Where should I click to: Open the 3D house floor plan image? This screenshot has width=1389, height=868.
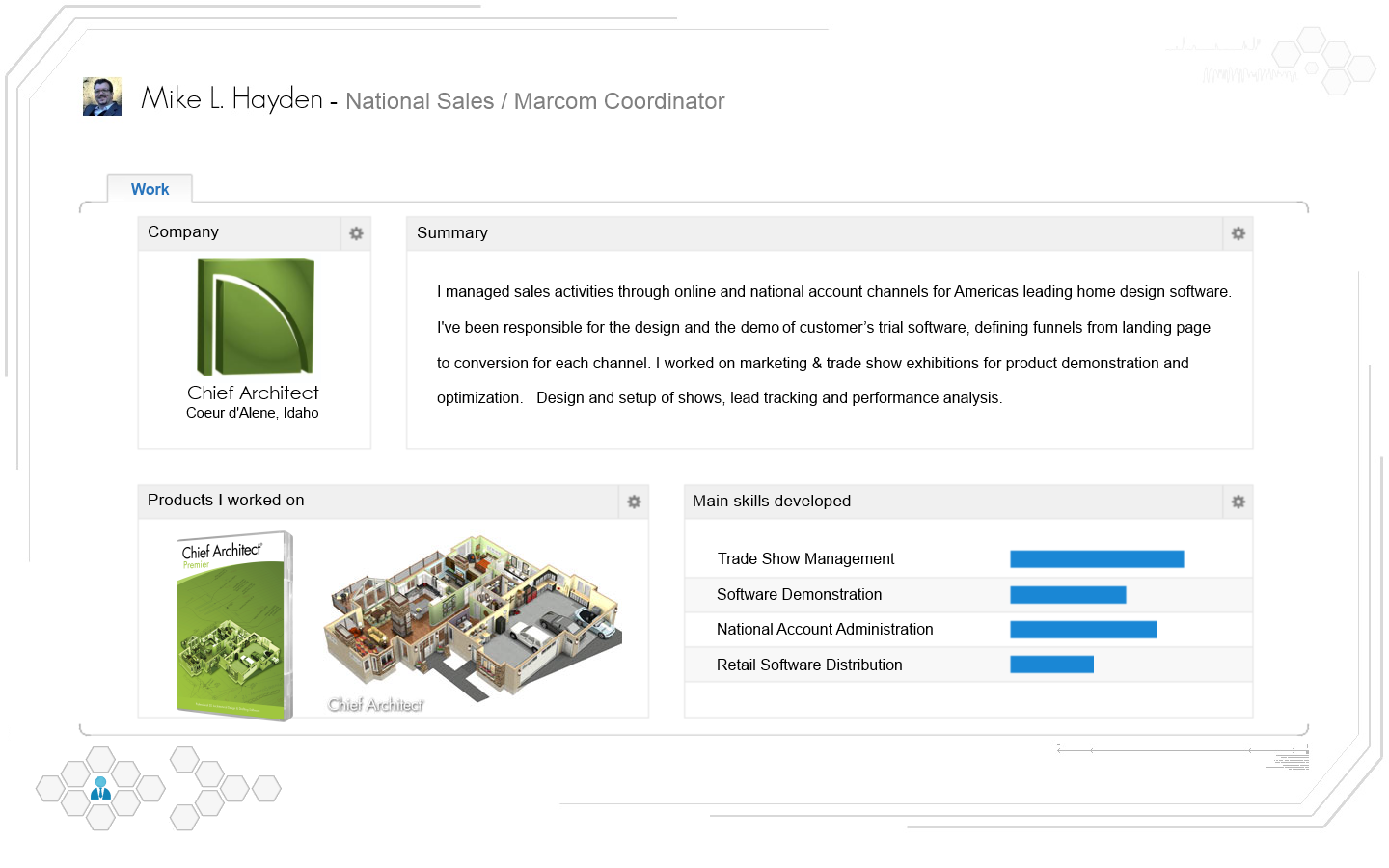[x=473, y=617]
